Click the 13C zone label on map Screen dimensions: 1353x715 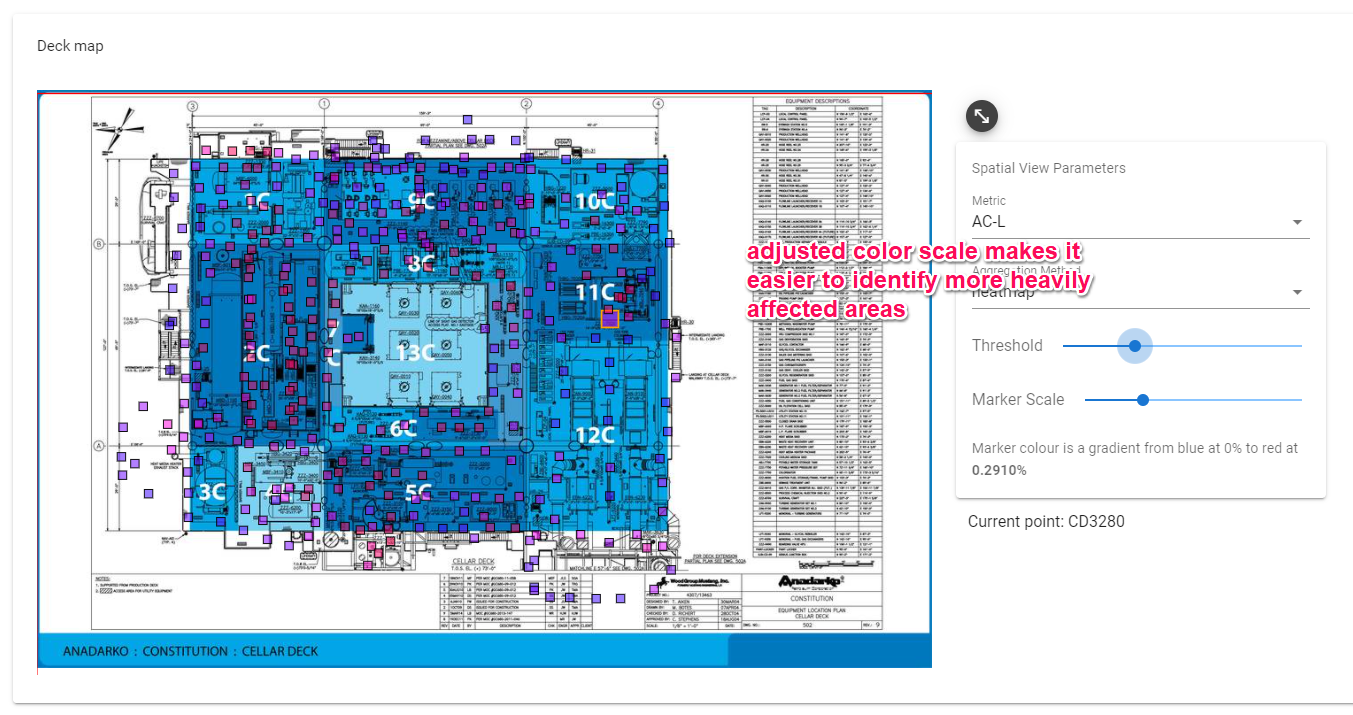416,352
